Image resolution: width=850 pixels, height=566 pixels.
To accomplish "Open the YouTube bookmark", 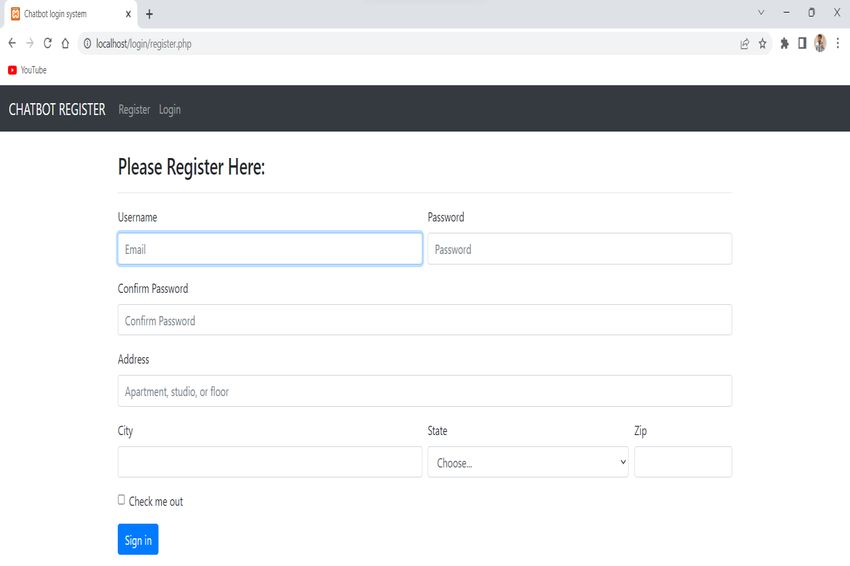I will tap(27, 70).
